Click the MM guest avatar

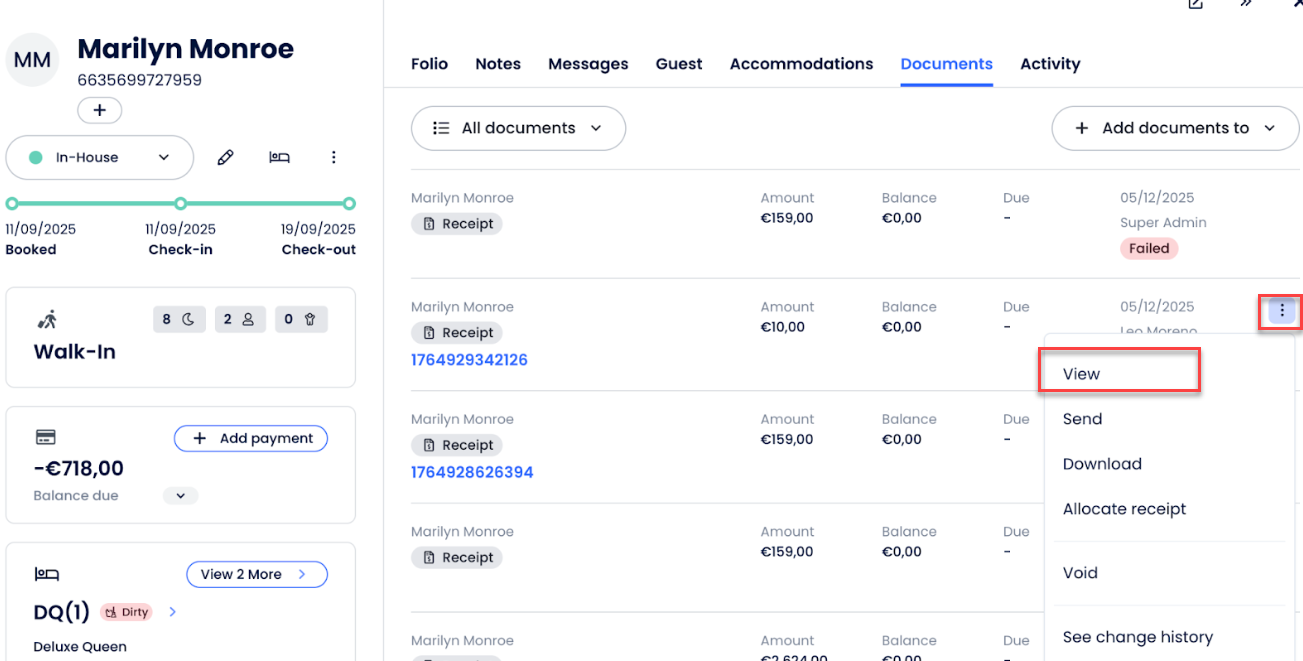(x=34, y=61)
